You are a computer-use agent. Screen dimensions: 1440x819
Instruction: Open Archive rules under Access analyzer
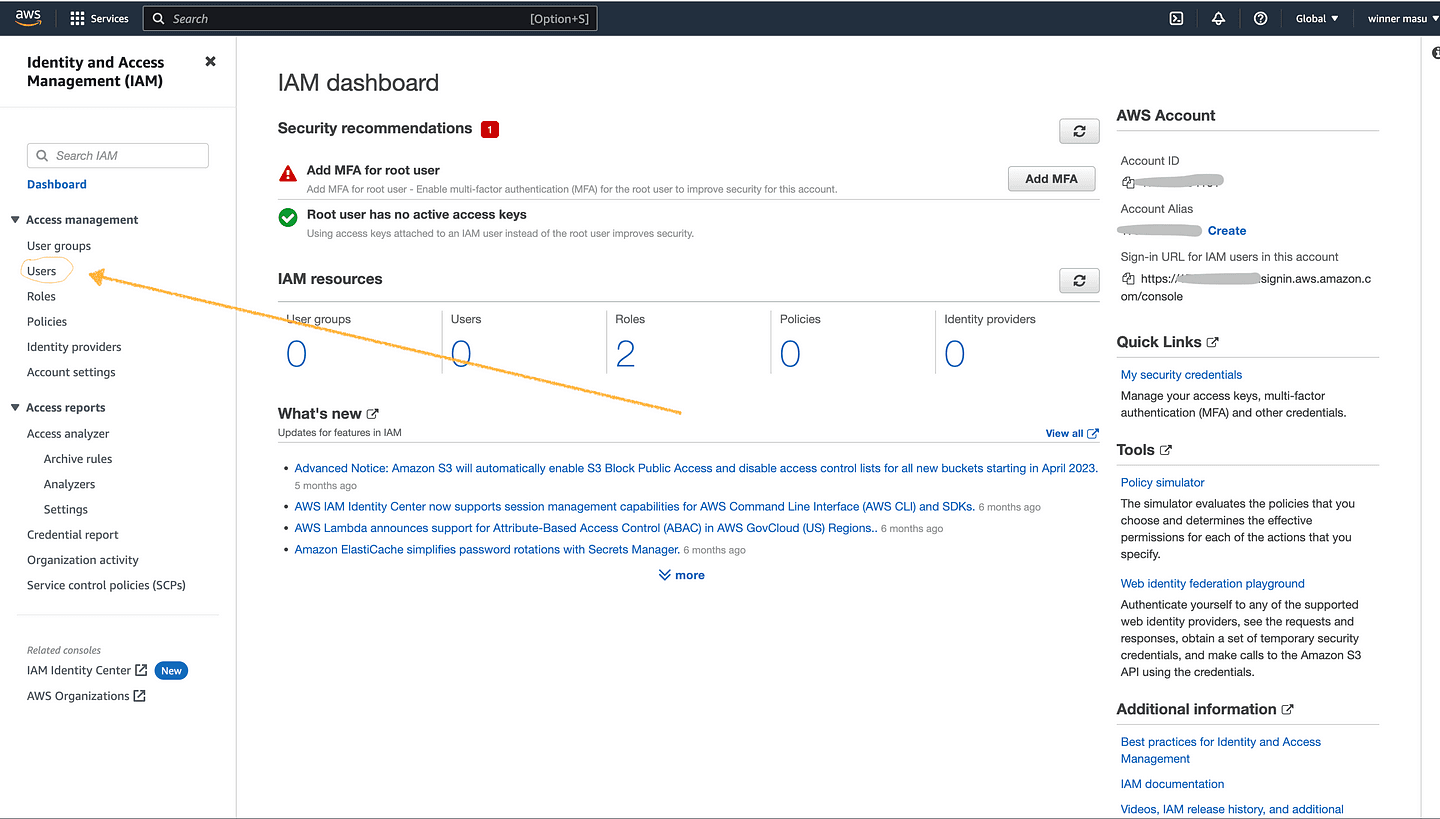(78, 459)
